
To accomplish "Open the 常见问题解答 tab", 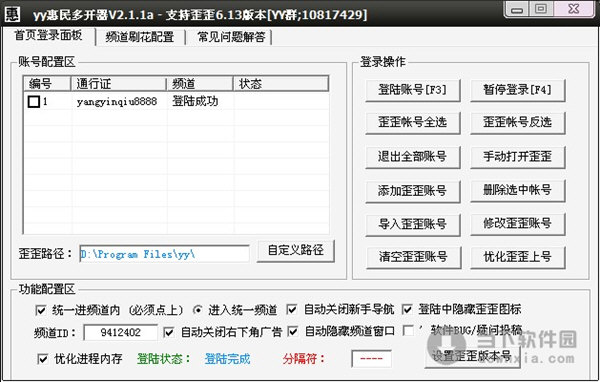I will [x=231, y=37].
